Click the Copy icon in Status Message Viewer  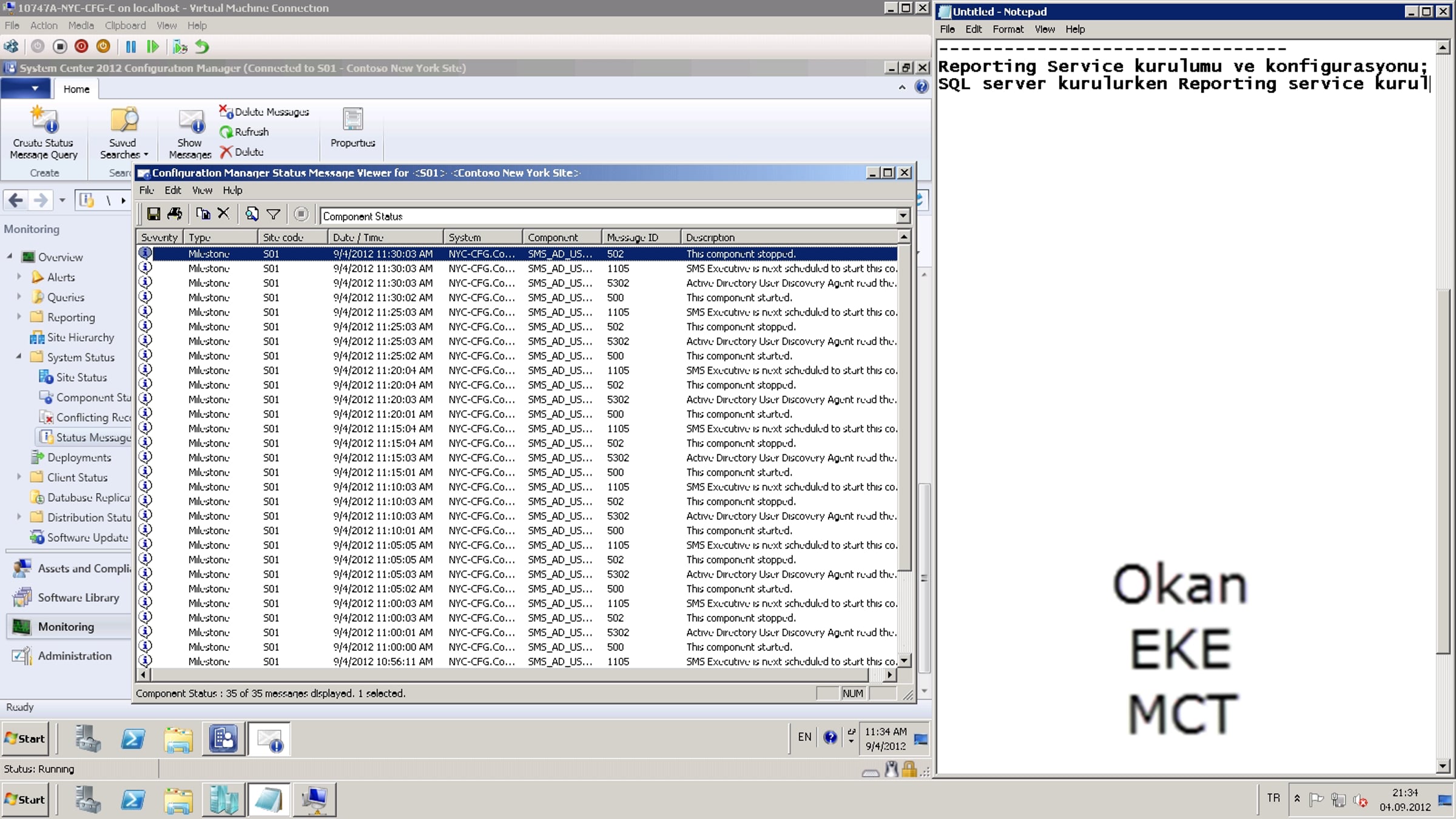tap(203, 214)
